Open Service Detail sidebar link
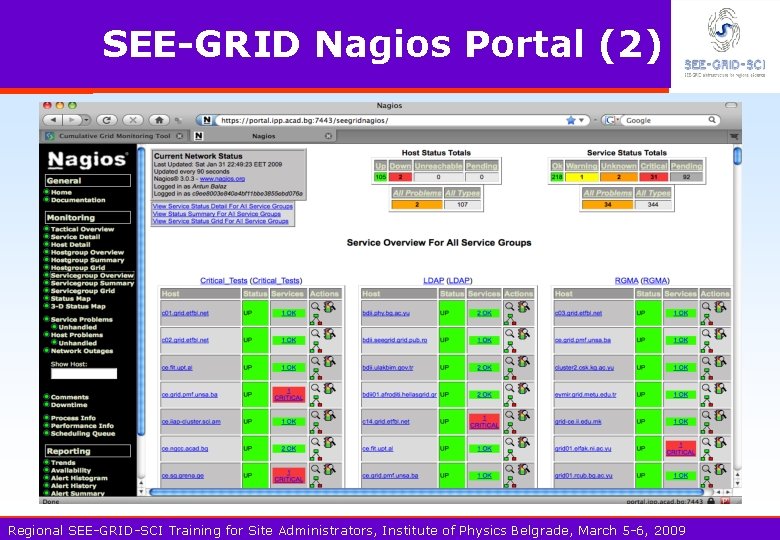Viewport: 780px width, 540px height. (x=75, y=237)
